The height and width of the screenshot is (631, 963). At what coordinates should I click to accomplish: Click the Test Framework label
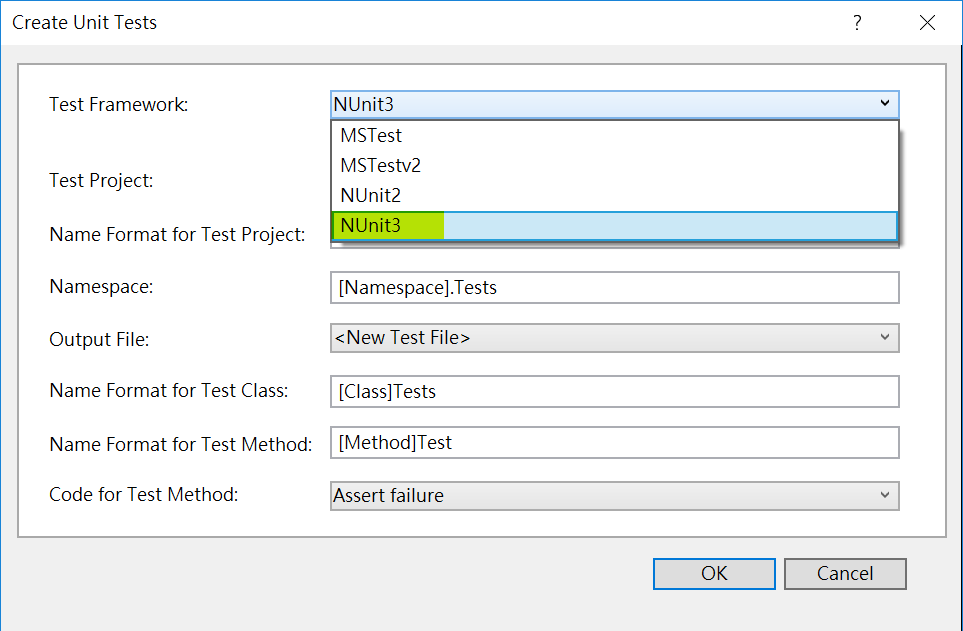(x=118, y=104)
